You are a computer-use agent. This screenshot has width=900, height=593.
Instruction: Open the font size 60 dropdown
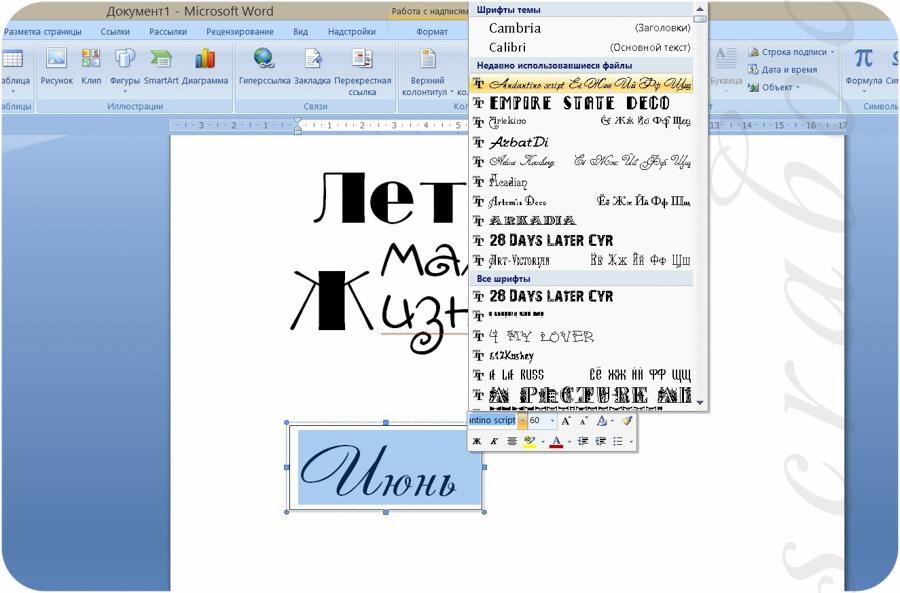[552, 421]
